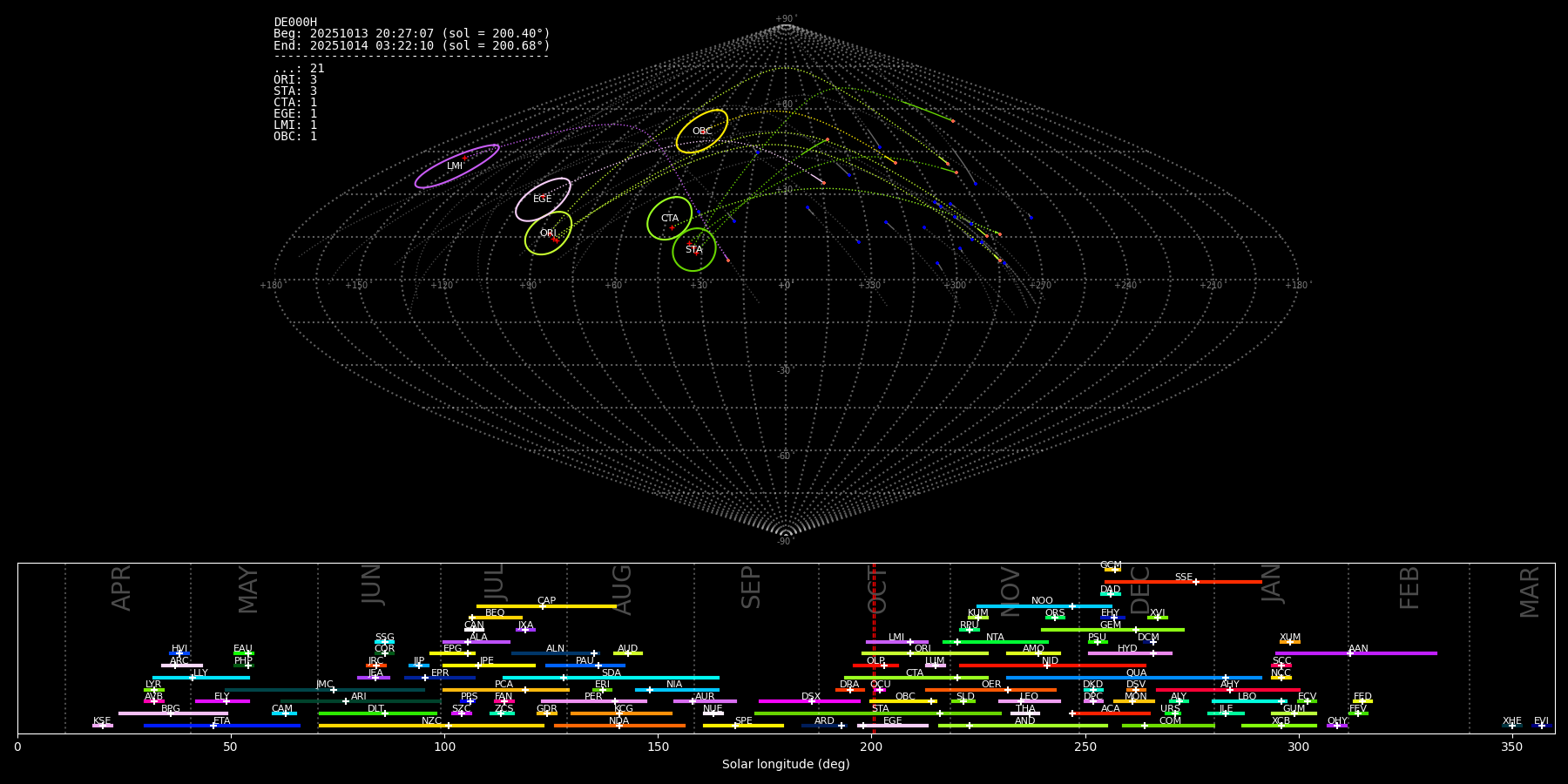Image resolution: width=1568 pixels, height=784 pixels.
Task: Click the XHE label in timeline
Action: coord(1512,721)
